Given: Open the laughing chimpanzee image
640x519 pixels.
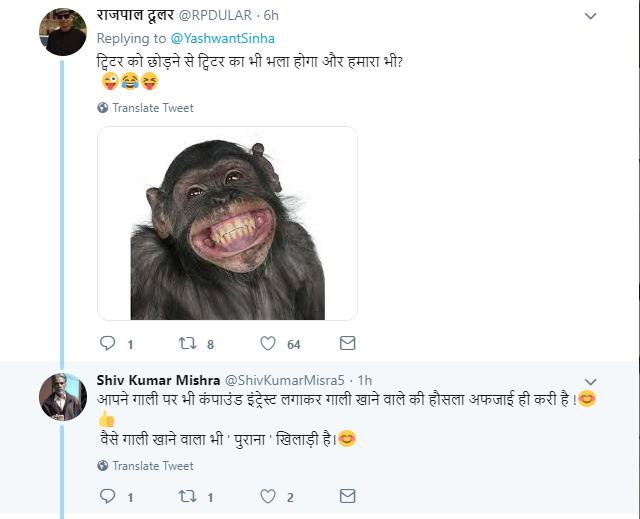Looking at the screenshot, I should pyautogui.click(x=227, y=223).
